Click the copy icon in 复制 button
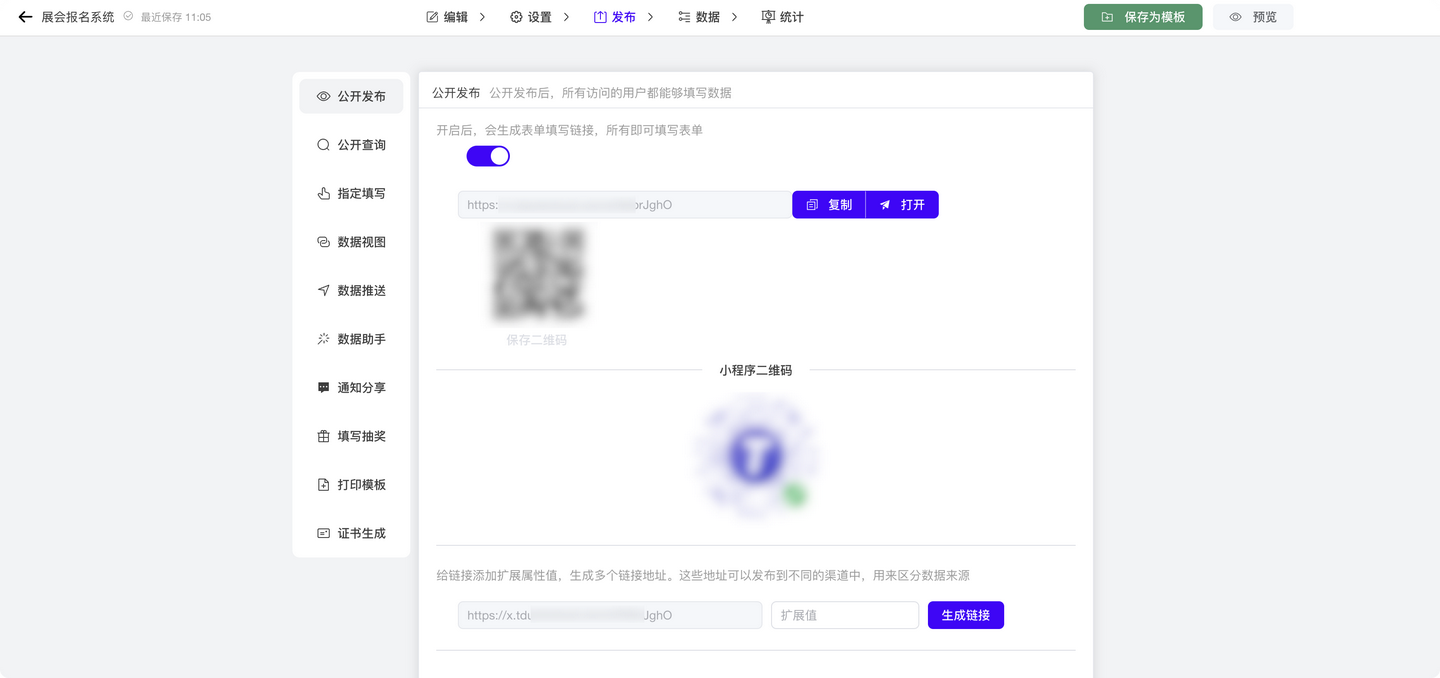Viewport: 1440px width, 678px height. 812,205
